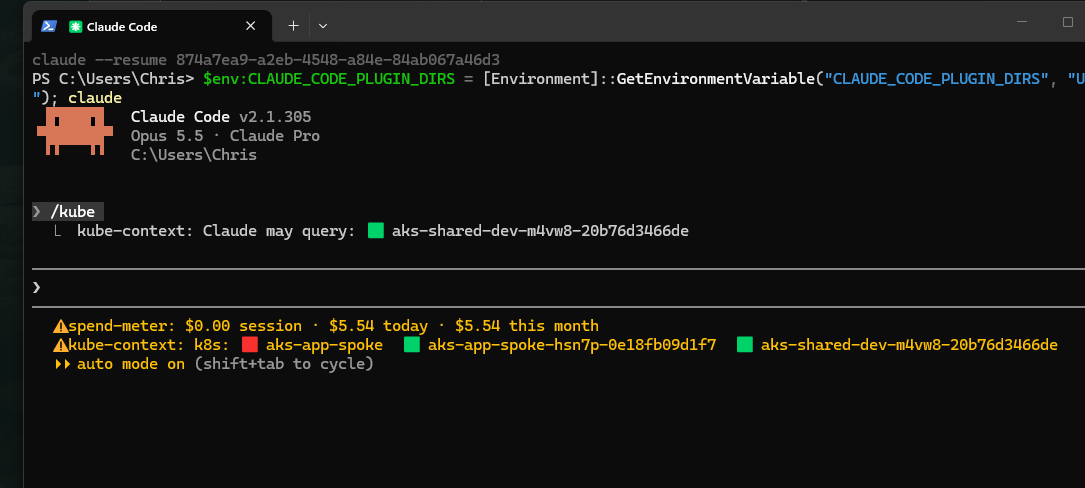This screenshot has height=488, width=1085.
Task: Click 'auto mode on' status text
Action: [131, 363]
